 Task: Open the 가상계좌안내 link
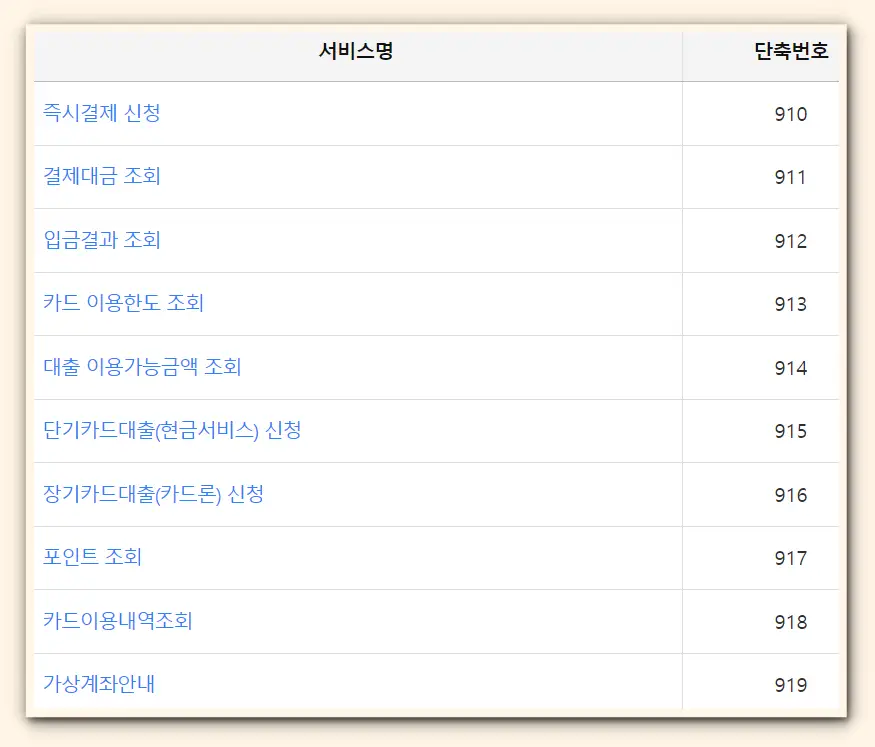tap(99, 683)
